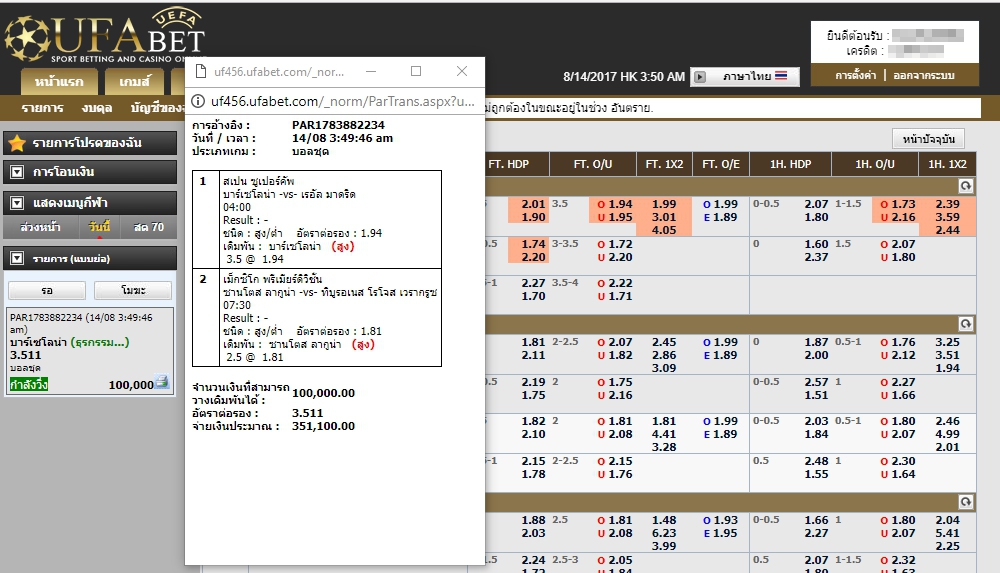Click 1H 1X2 odds 2.39
Screen dimensions: 1000x573
coord(947,204)
